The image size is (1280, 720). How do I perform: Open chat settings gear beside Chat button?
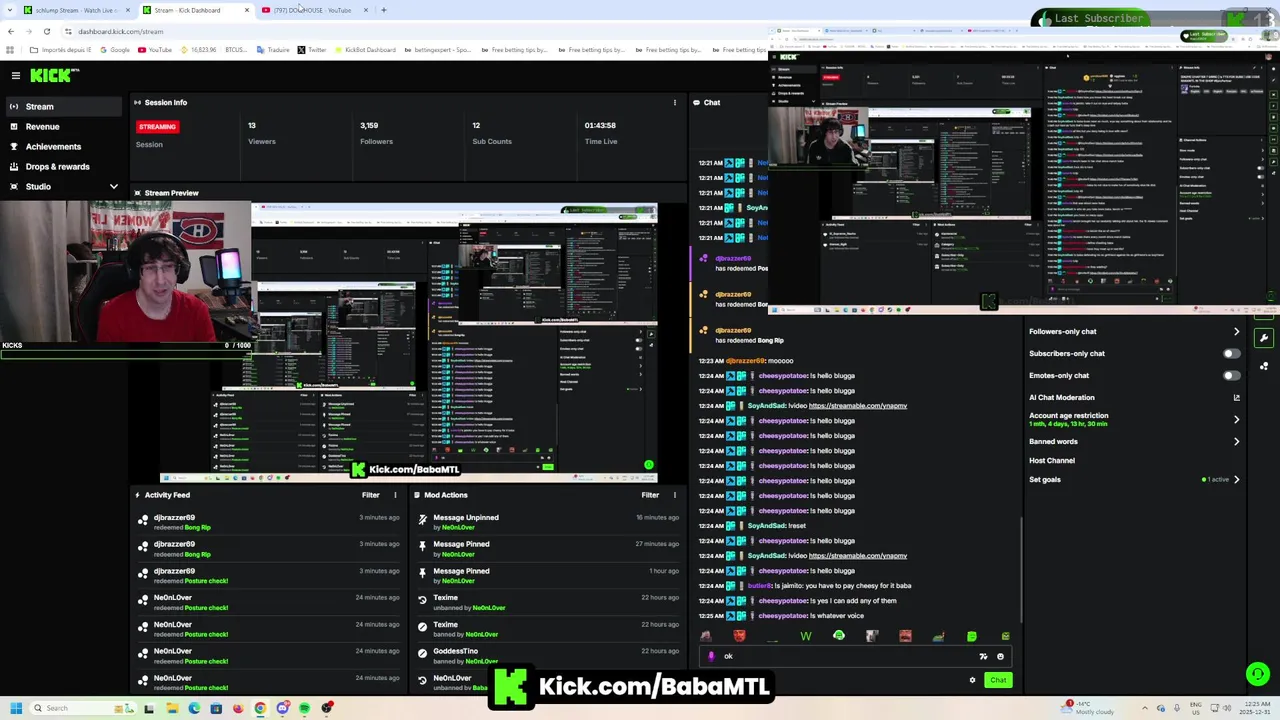972,680
